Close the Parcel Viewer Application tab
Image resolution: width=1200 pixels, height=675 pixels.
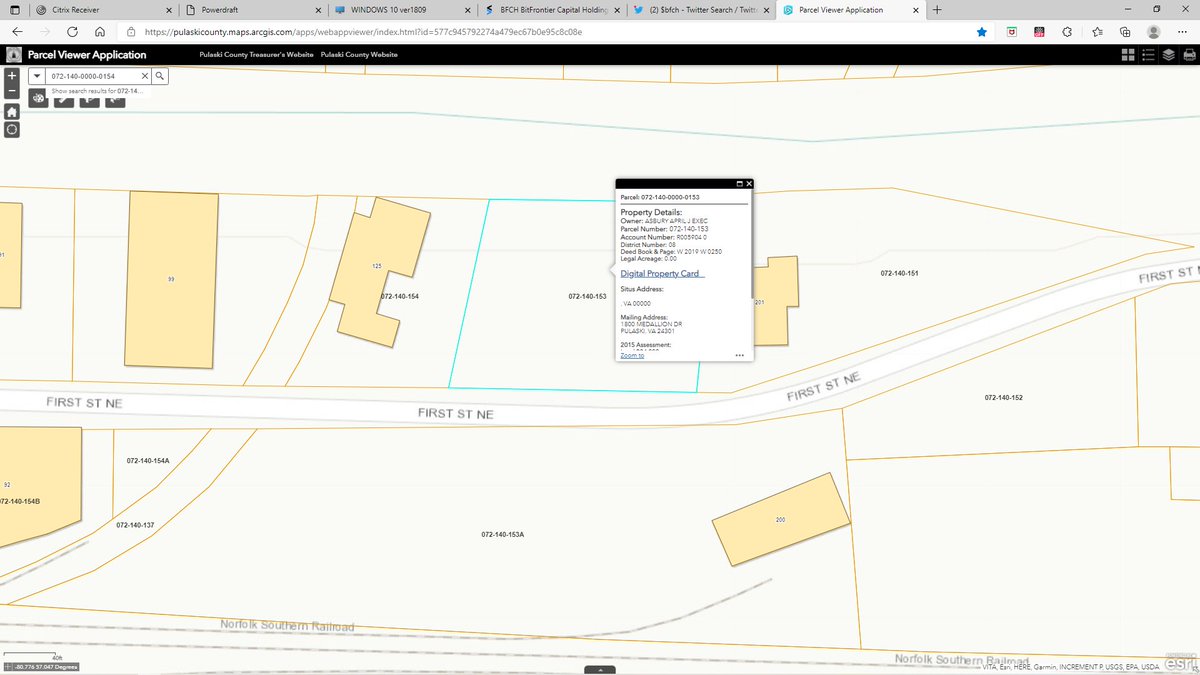pyautogui.click(x=914, y=10)
